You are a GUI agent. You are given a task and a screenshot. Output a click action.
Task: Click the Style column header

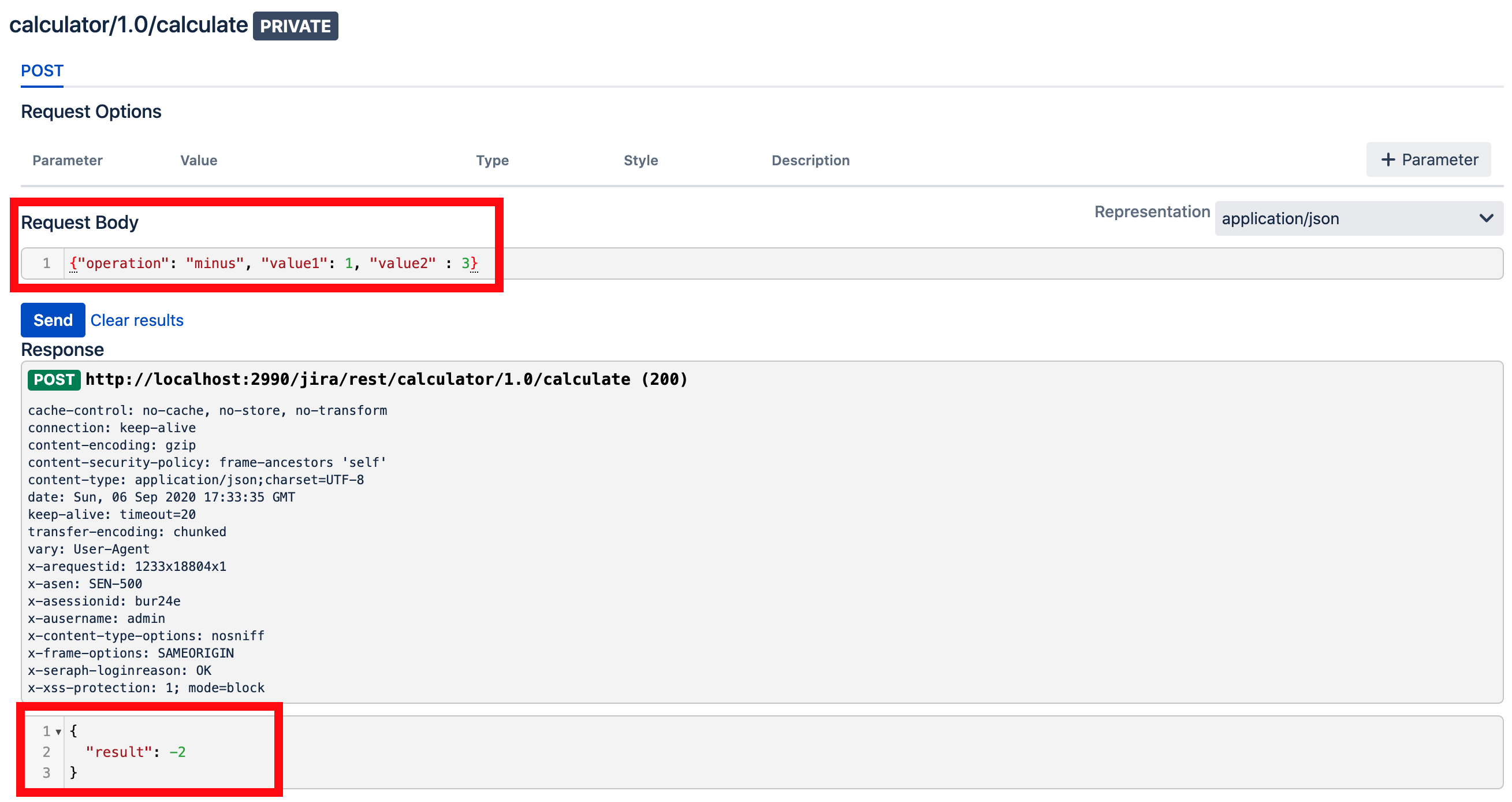641,160
